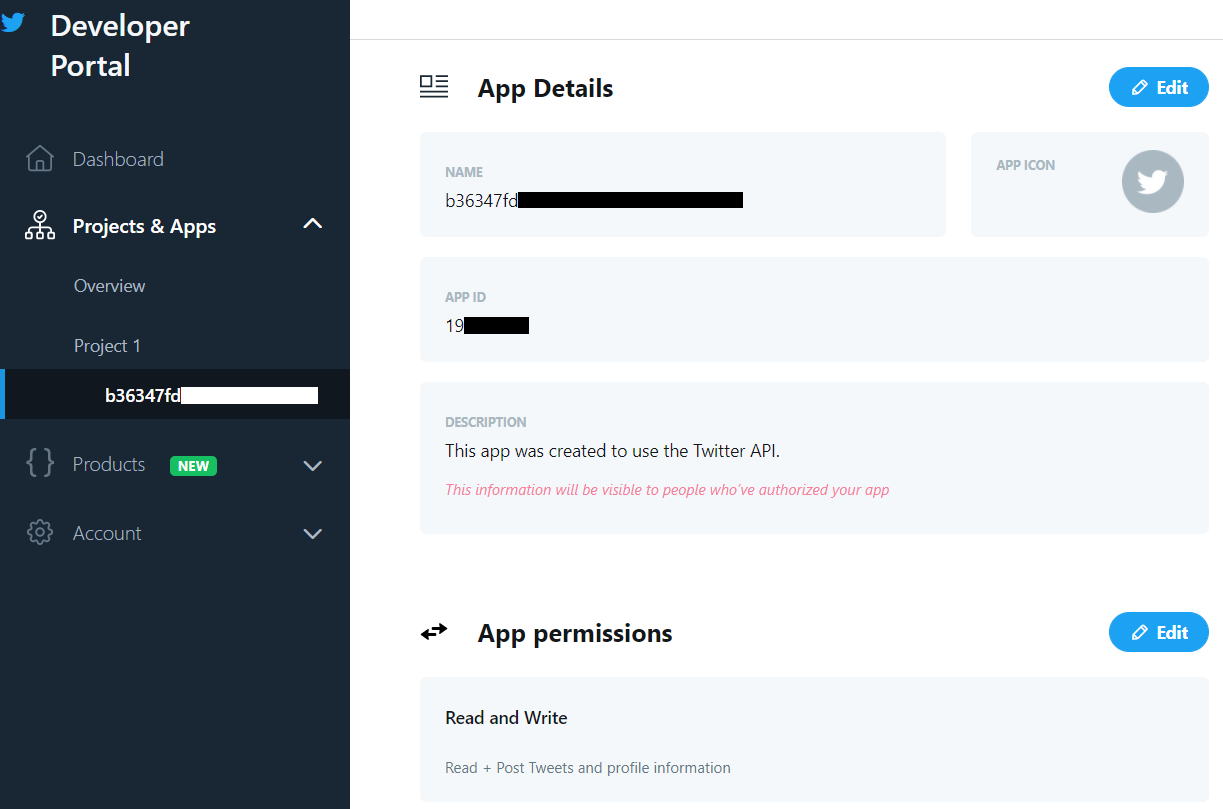Click the Projects & Apps hierarchy icon
Screen dimensions: 1223x809
tap(40, 226)
